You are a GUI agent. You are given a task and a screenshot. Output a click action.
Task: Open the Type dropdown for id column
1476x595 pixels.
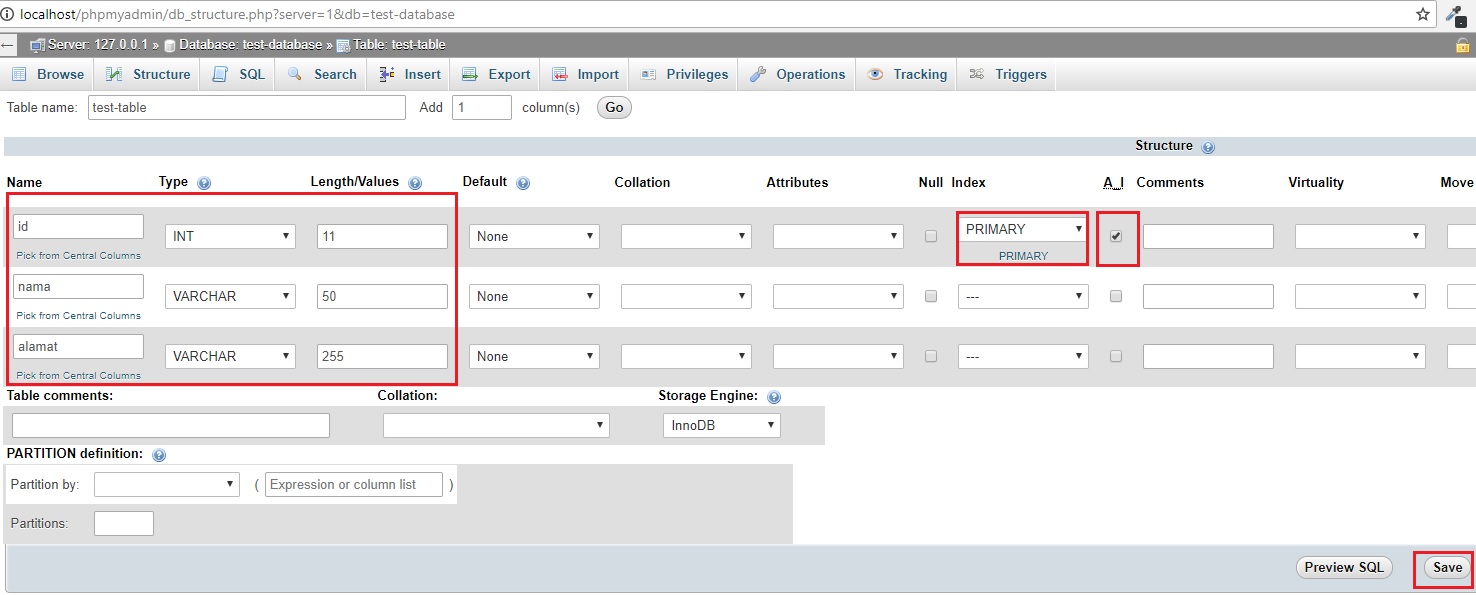point(230,236)
